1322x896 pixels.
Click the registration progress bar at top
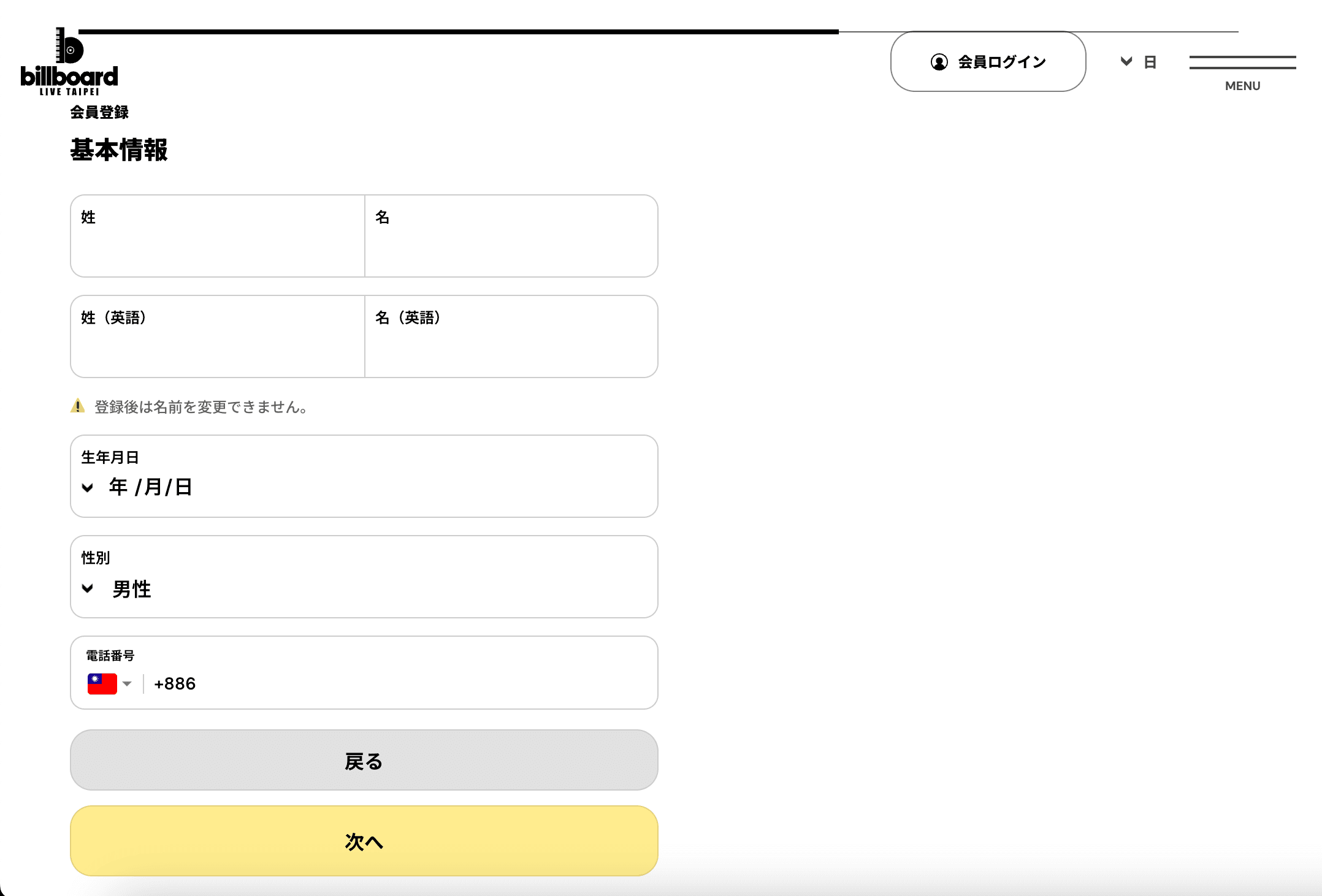click(459, 32)
